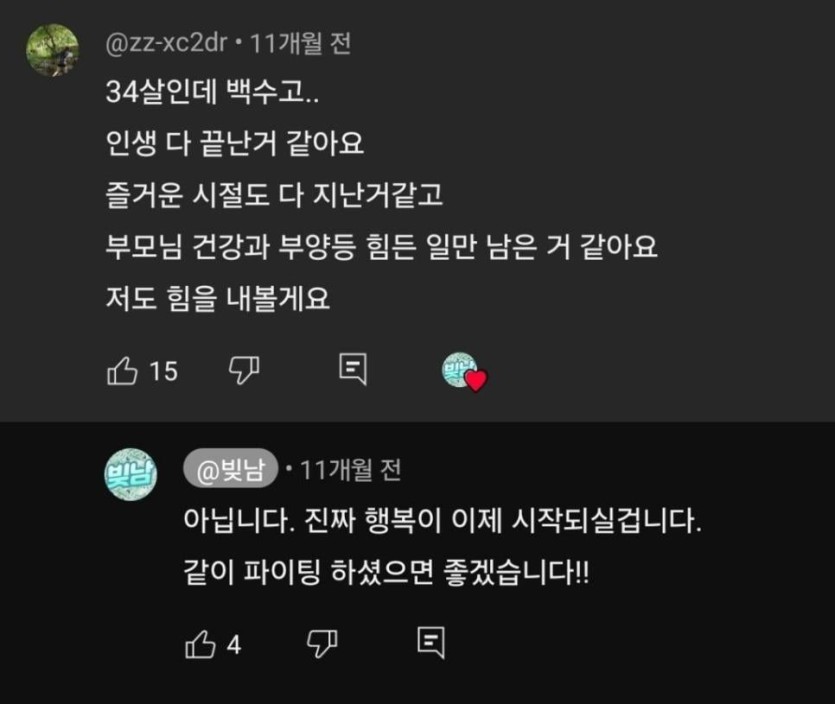
Task: Click the line starting with "부모님 건강과 부양등"
Action: (381, 245)
